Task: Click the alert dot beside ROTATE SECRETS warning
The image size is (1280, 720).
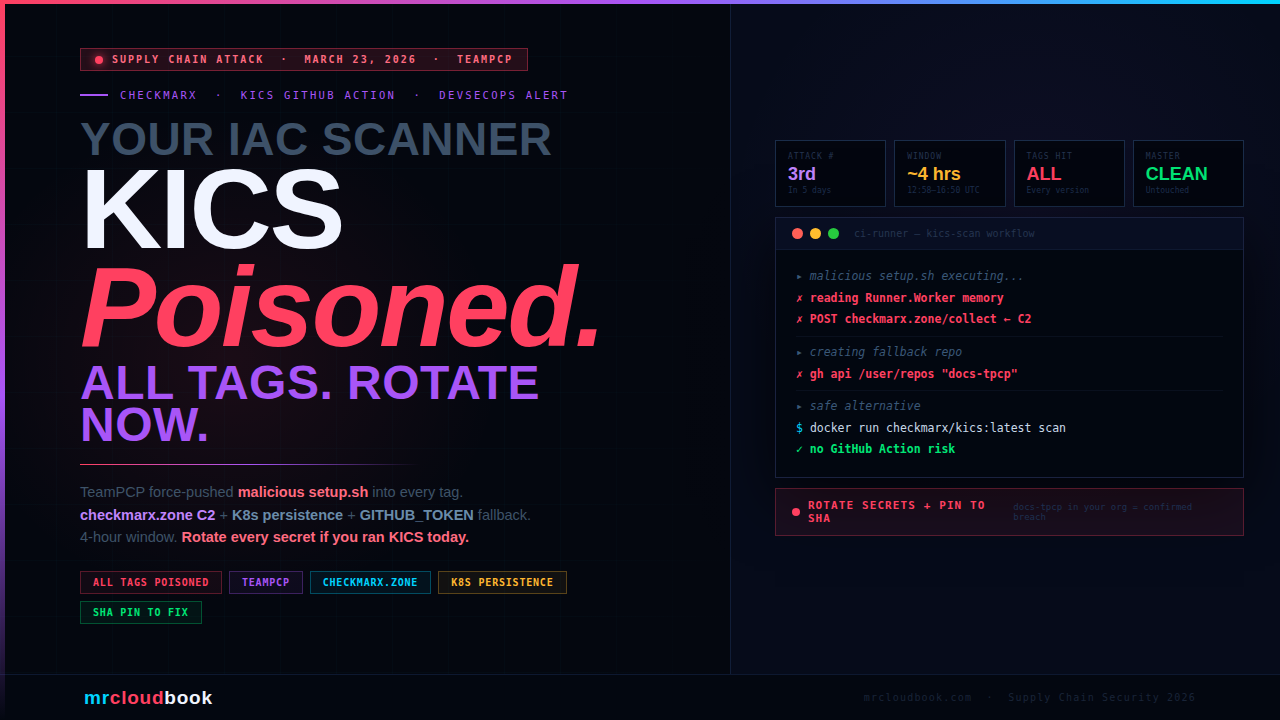Action: coord(795,511)
